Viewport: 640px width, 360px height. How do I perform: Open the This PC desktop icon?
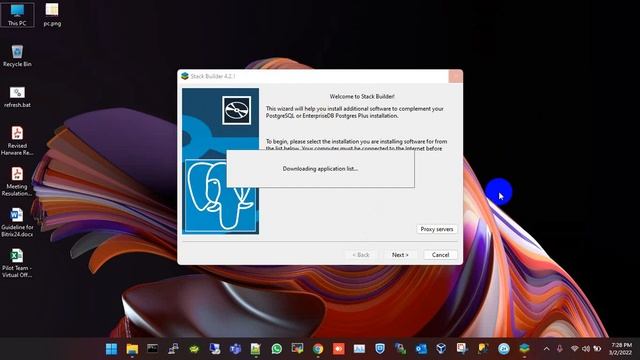(17, 15)
